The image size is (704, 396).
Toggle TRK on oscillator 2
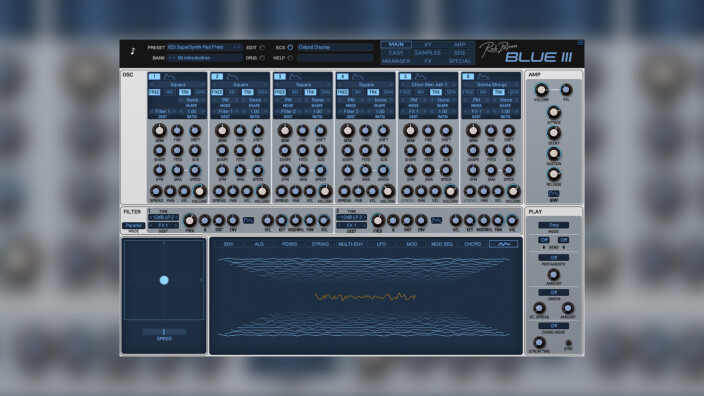coord(247,92)
